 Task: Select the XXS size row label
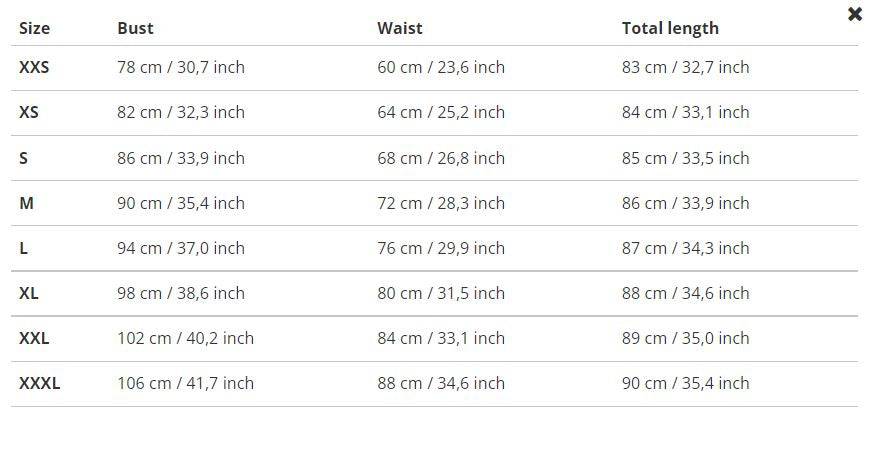coord(34,67)
